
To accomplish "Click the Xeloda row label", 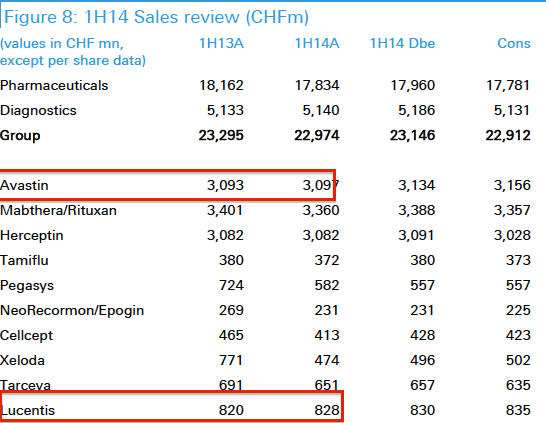I will click(x=23, y=361).
